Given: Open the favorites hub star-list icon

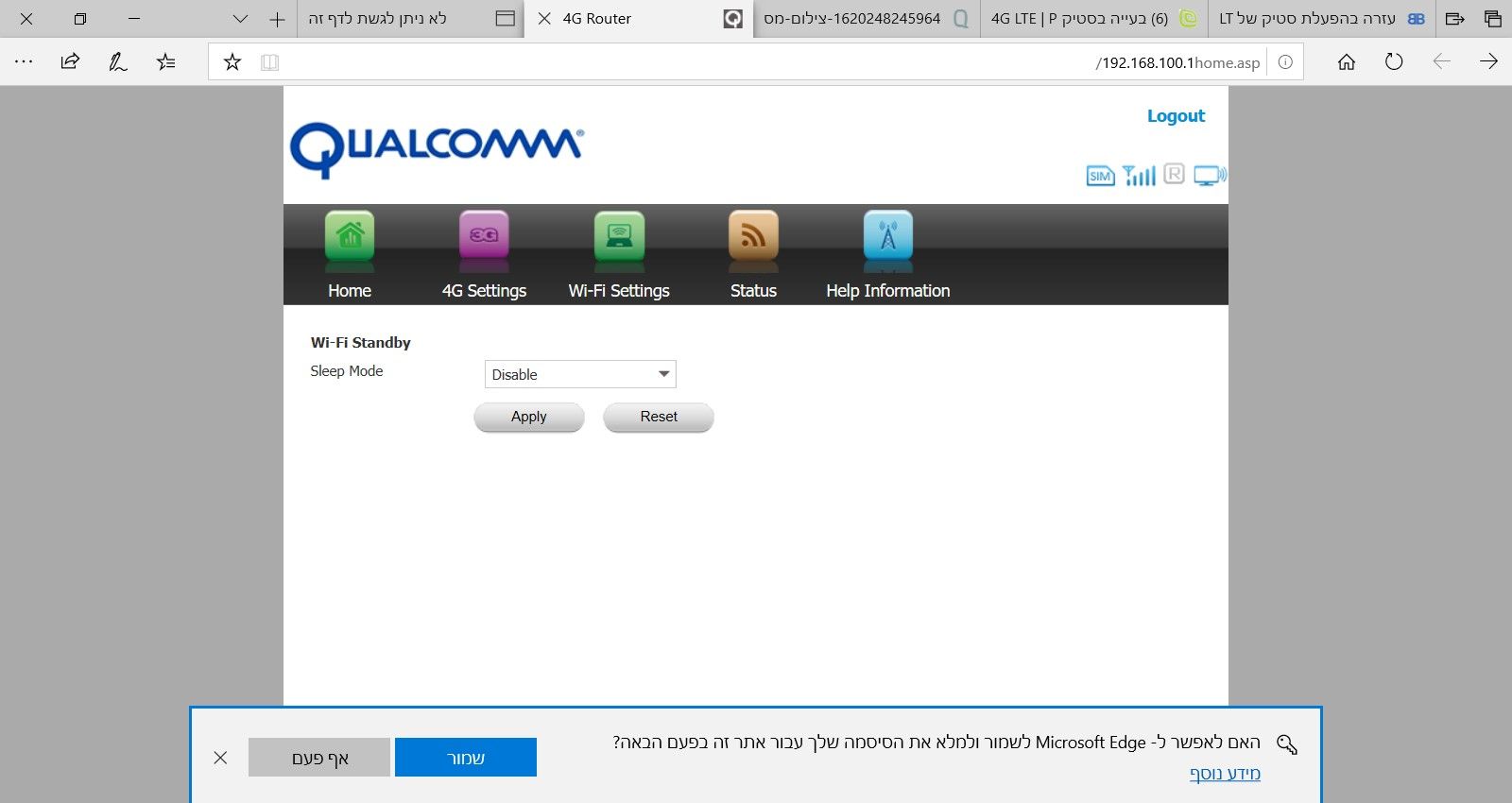Looking at the screenshot, I should (166, 62).
